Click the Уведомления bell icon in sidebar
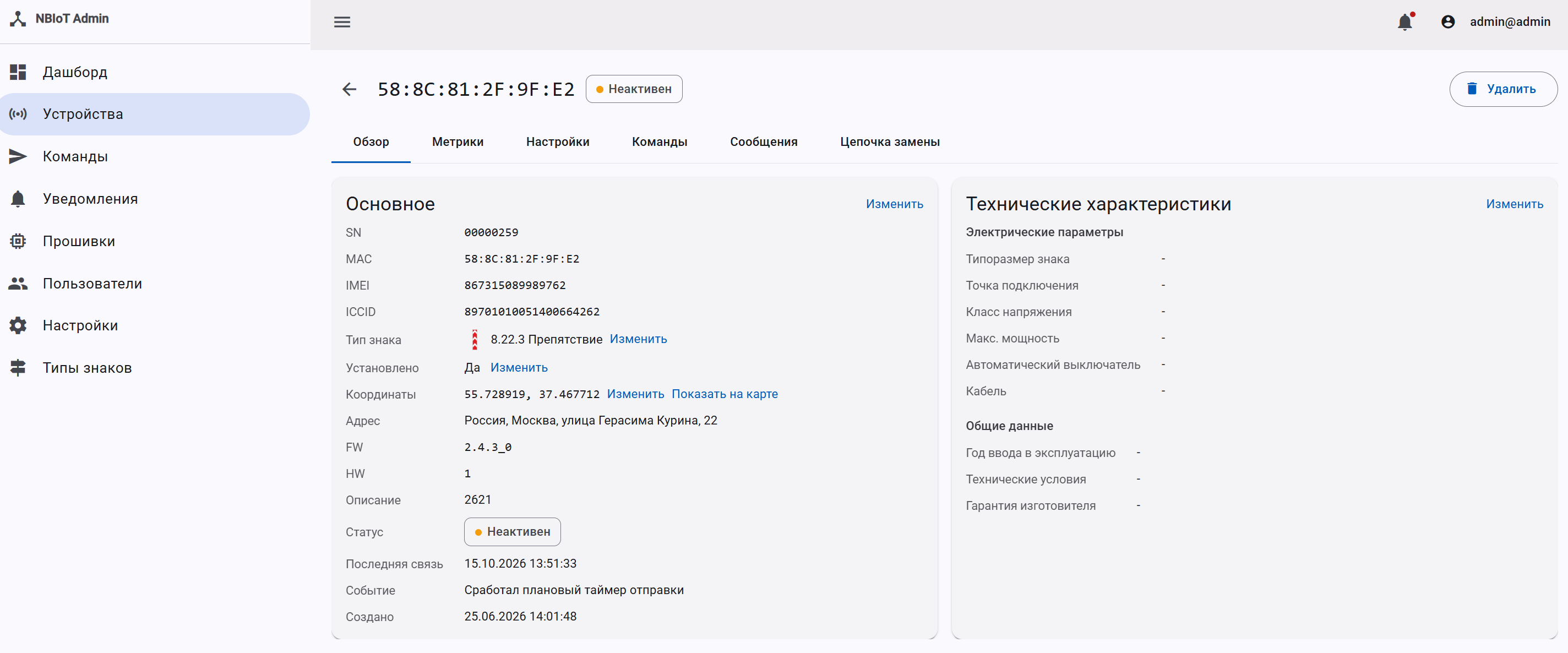Screen dimensions: 1568x653 18,198
